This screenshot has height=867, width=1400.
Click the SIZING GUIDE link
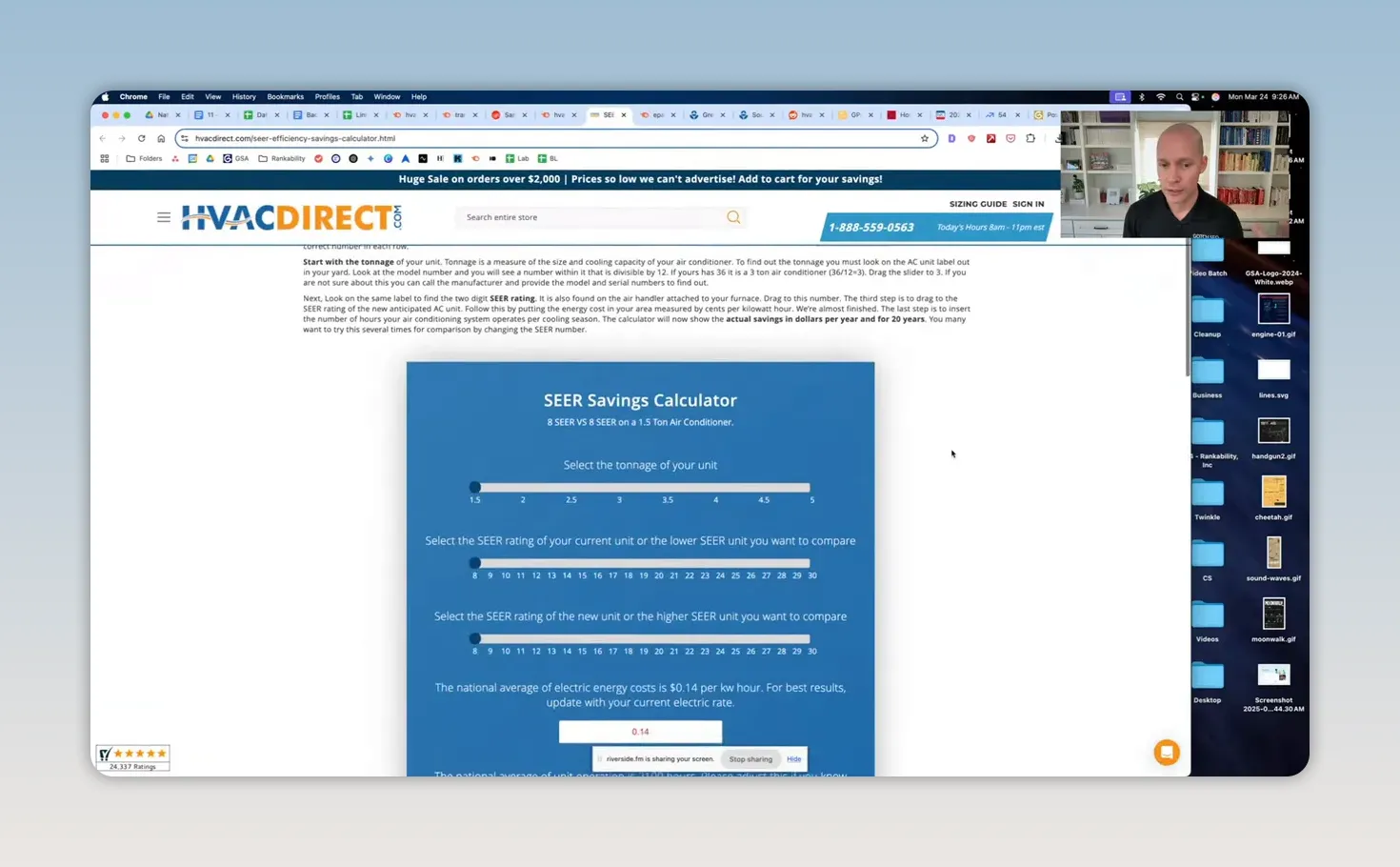(978, 204)
